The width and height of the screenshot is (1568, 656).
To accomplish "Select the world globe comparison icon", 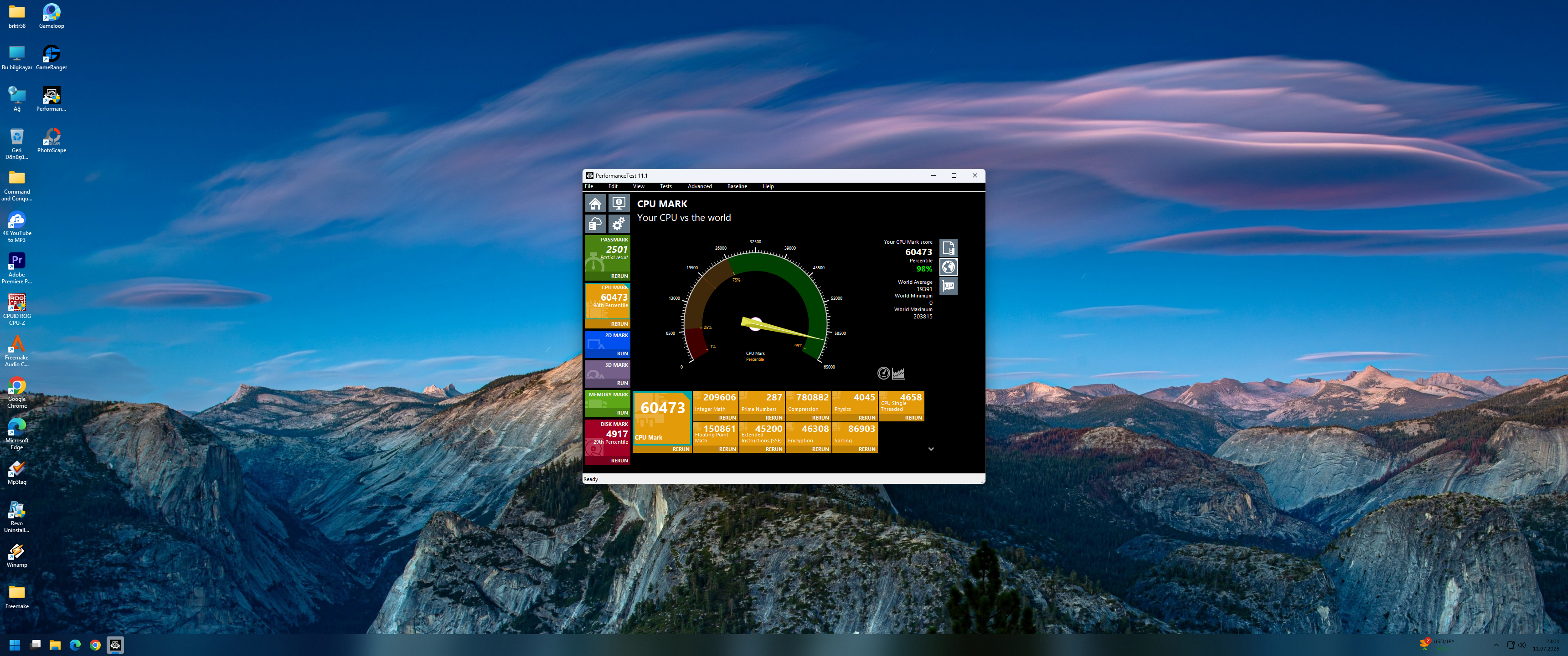I will (x=948, y=266).
